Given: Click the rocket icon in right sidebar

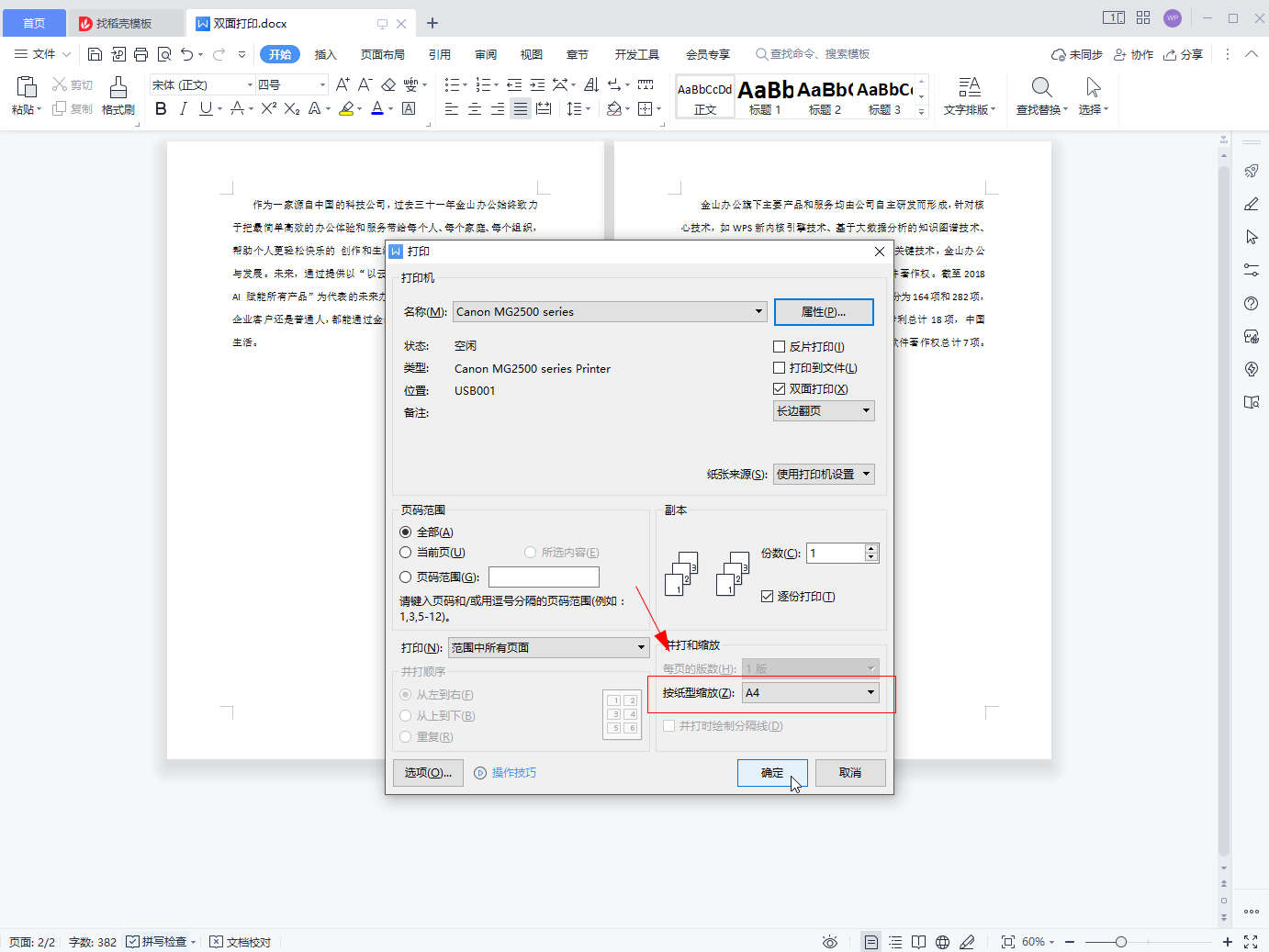Looking at the screenshot, I should [x=1251, y=171].
